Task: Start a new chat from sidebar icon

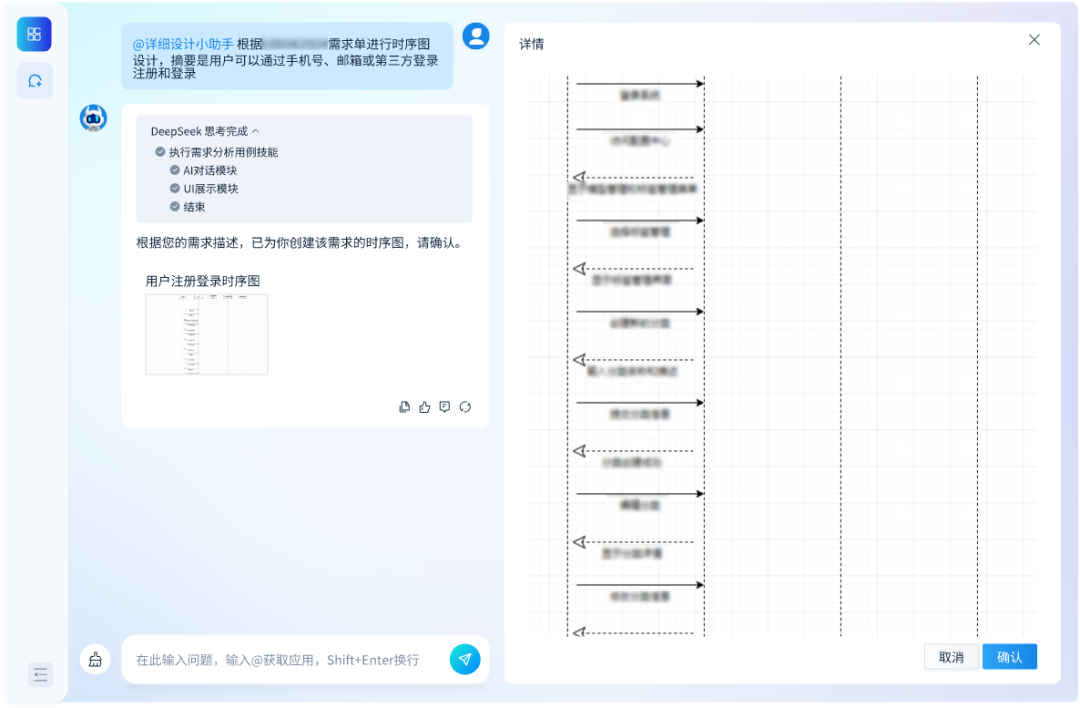Action: 35,81
